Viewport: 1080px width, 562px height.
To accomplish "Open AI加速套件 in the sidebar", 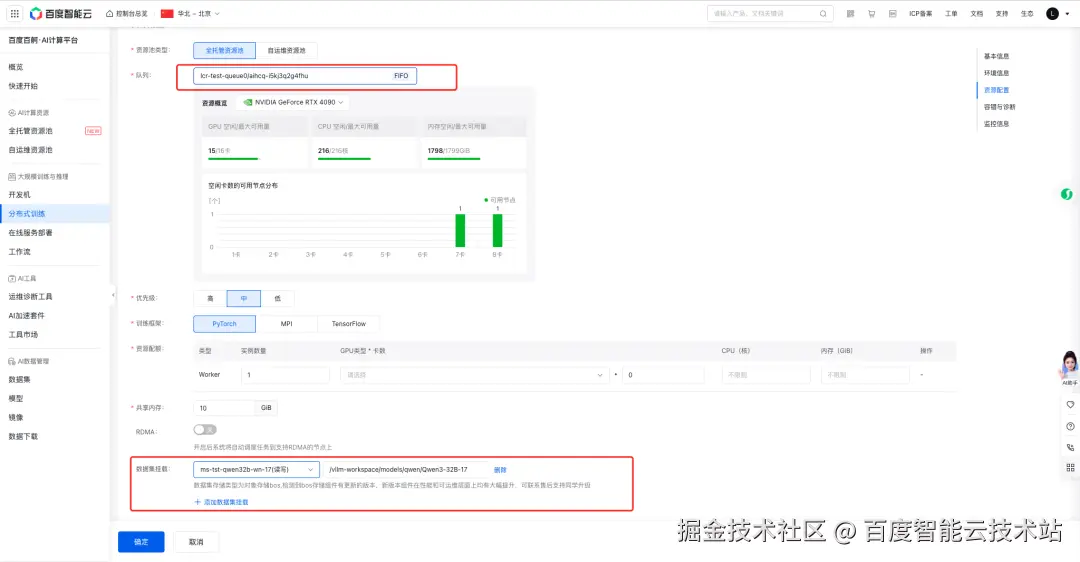I will pyautogui.click(x=27, y=315).
